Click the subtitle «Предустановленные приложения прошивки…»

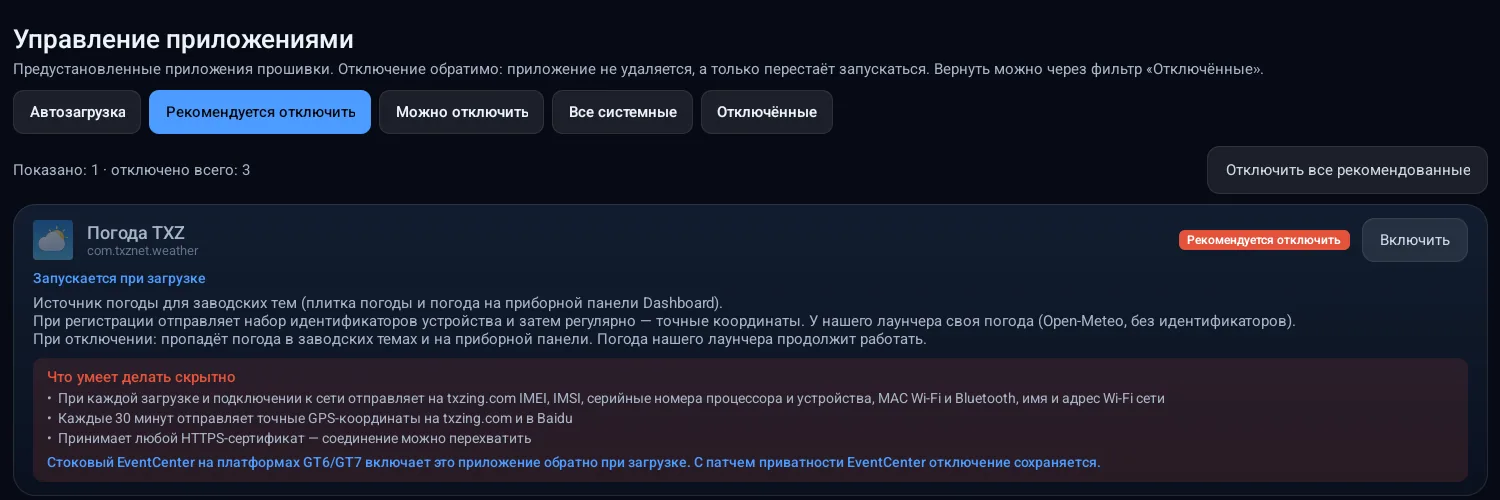pyautogui.click(x=638, y=69)
